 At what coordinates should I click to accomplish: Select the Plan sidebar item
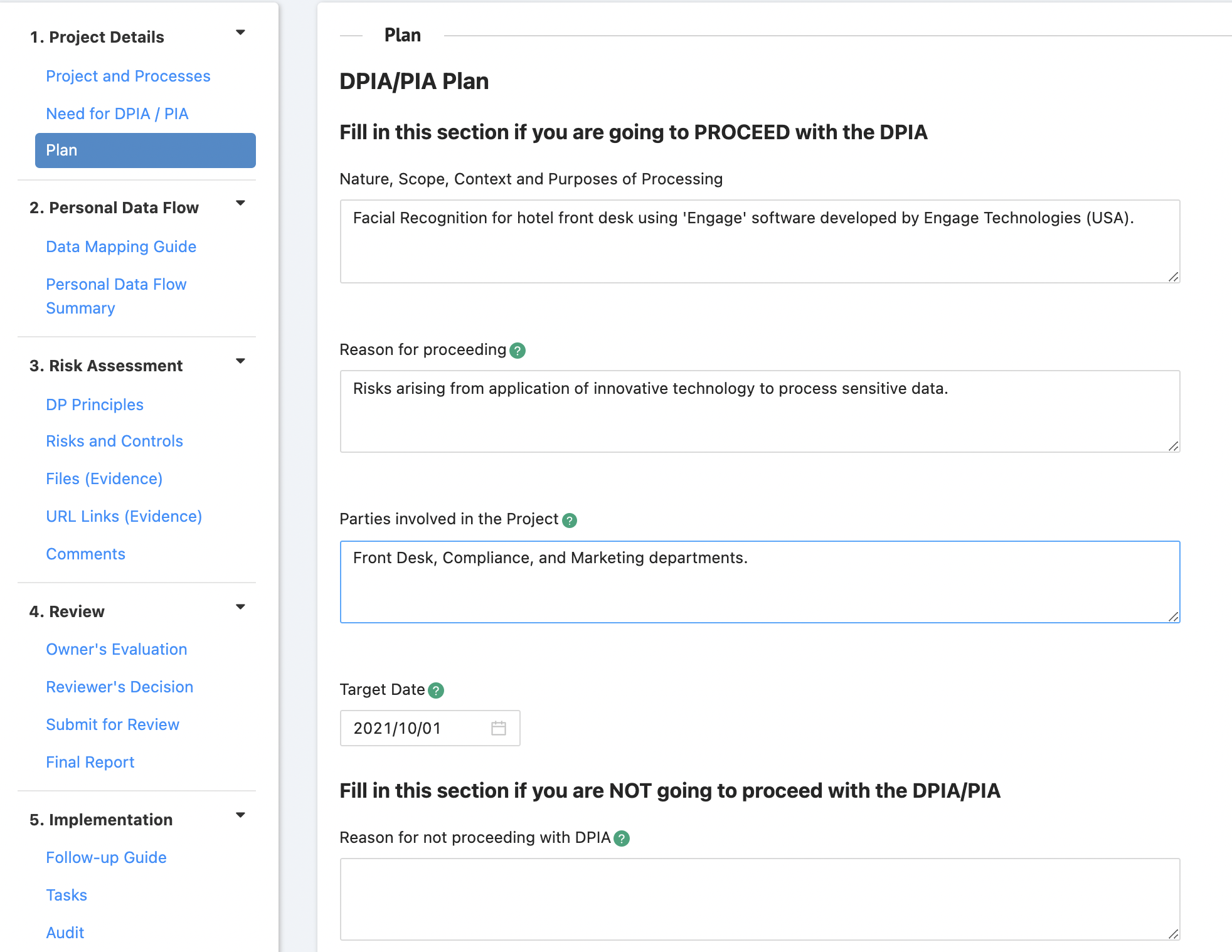click(x=145, y=151)
